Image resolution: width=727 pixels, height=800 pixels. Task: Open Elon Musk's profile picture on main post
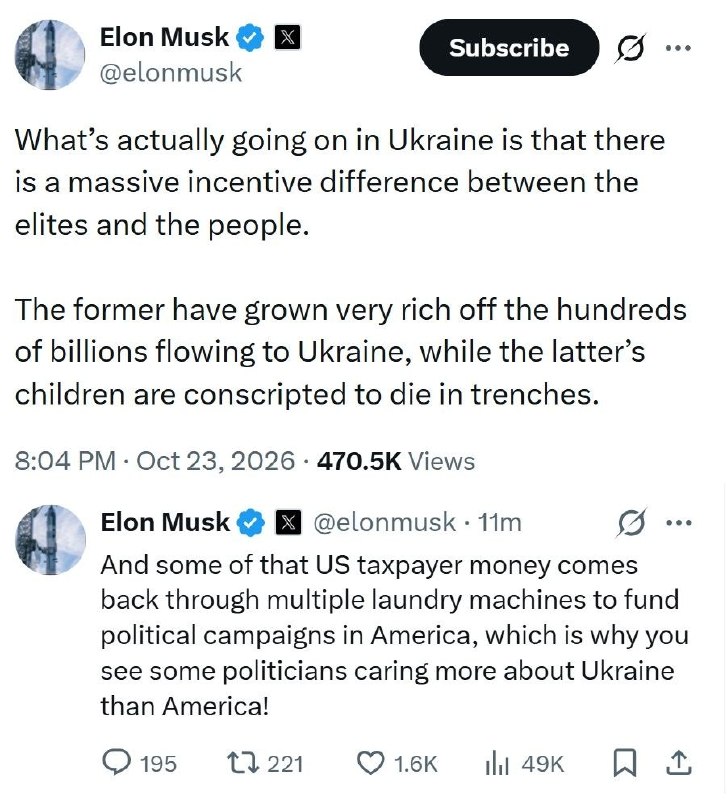[x=49, y=55]
